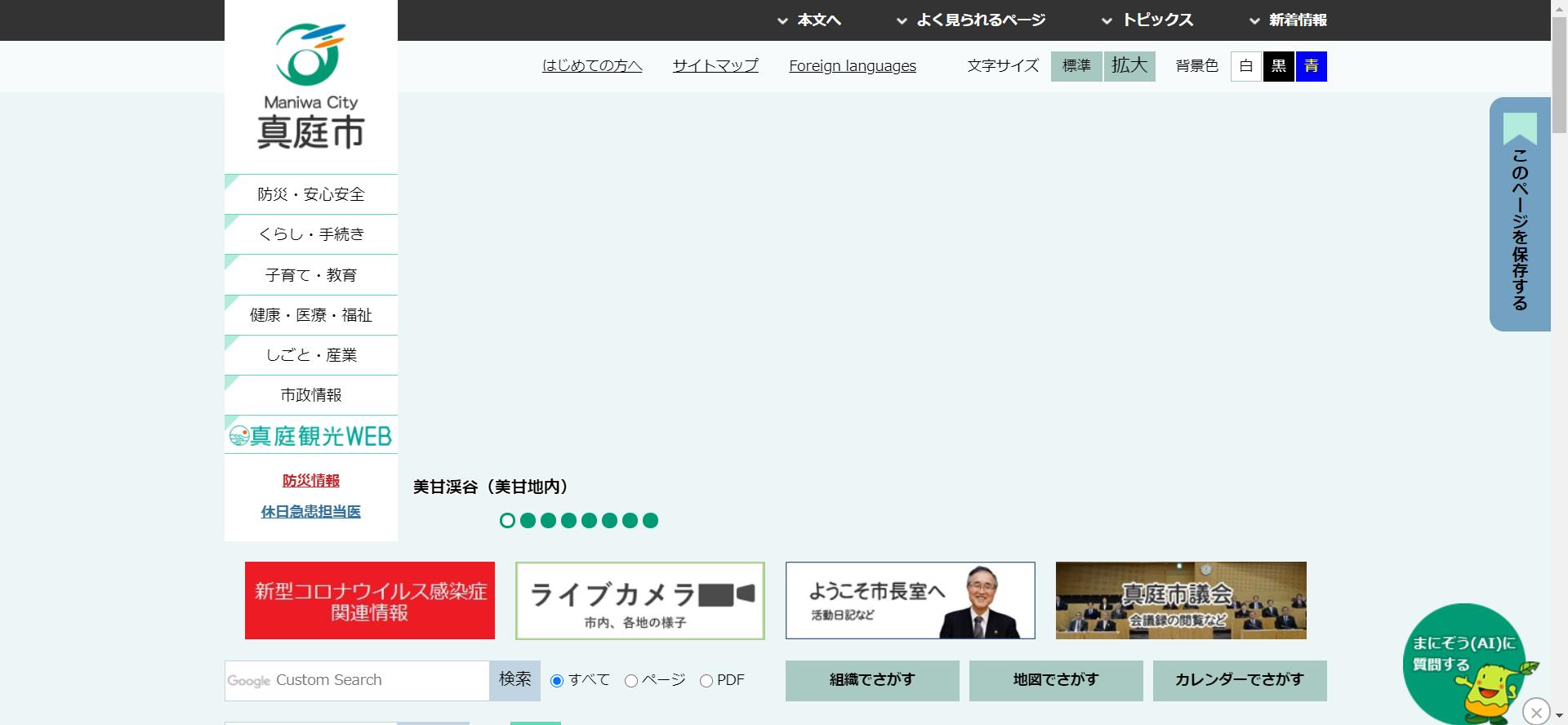Viewport: 1568px width, 725px height.
Task: Select the PDF search radio button
Action: coord(706,681)
